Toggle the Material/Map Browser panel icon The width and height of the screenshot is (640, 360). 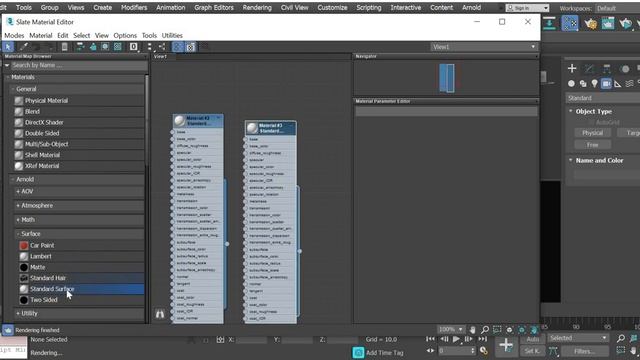178,47
